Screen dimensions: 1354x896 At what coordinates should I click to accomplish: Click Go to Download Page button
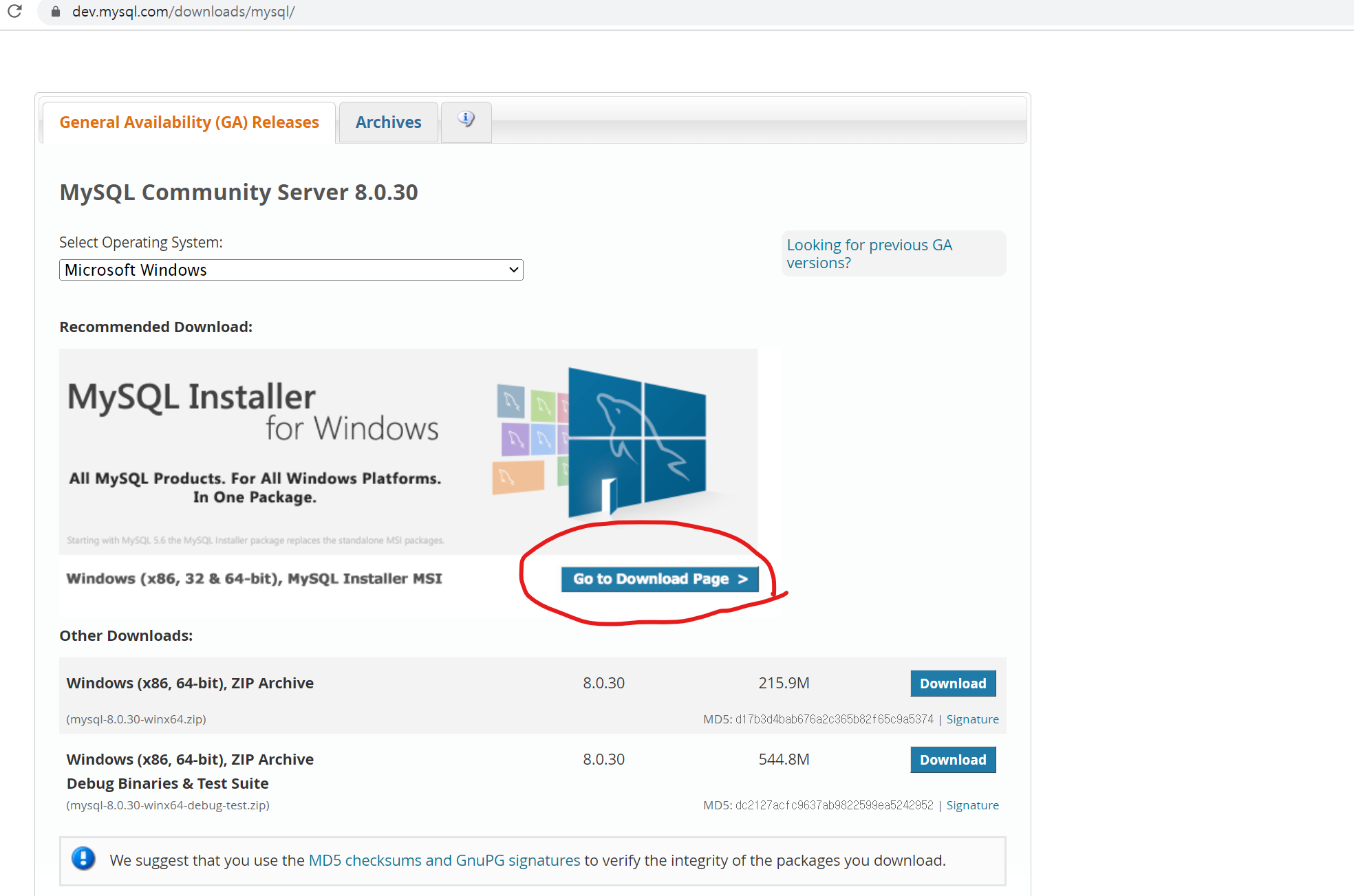pyautogui.click(x=660, y=579)
